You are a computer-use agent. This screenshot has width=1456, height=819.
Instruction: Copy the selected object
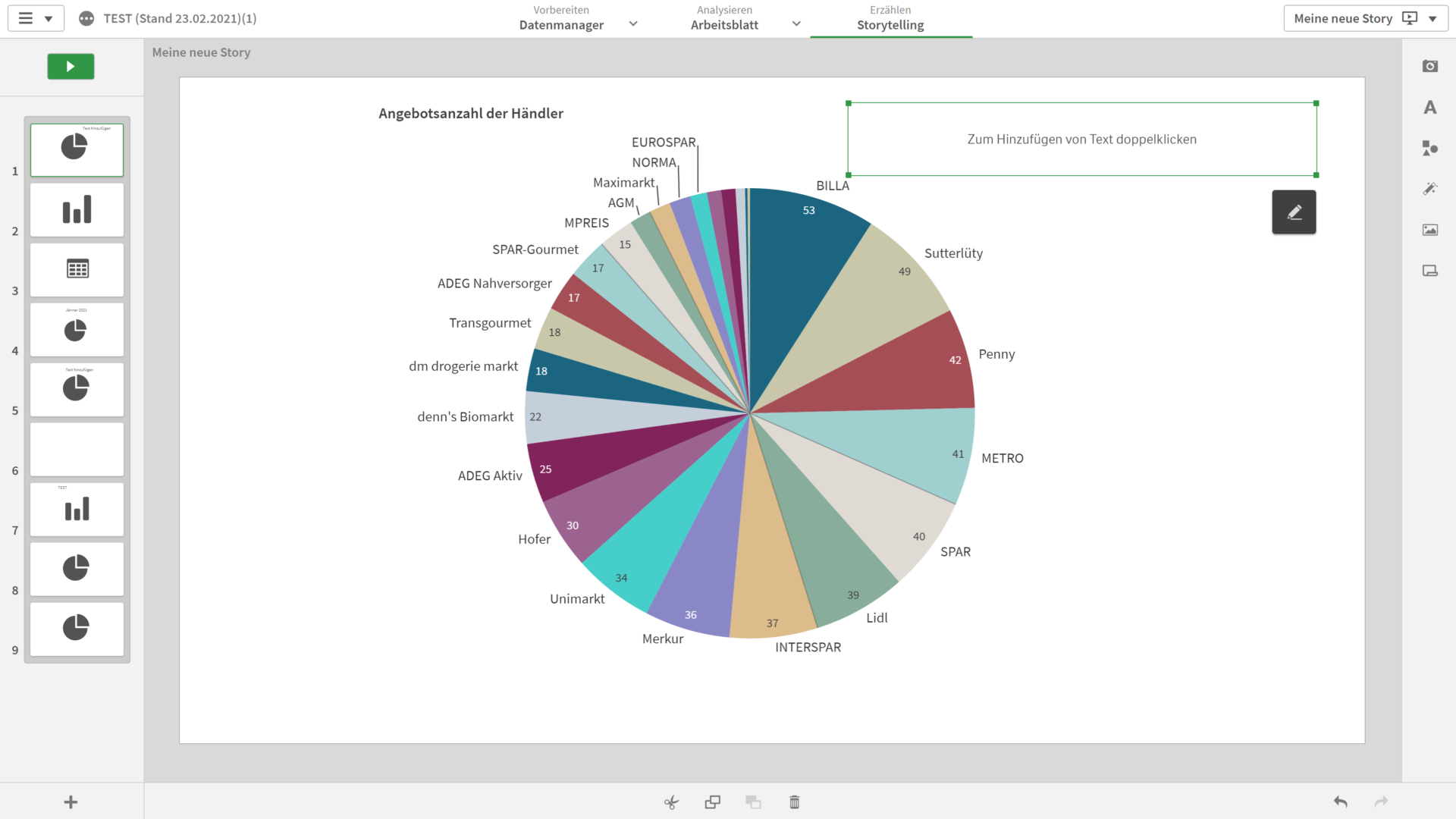[712, 802]
